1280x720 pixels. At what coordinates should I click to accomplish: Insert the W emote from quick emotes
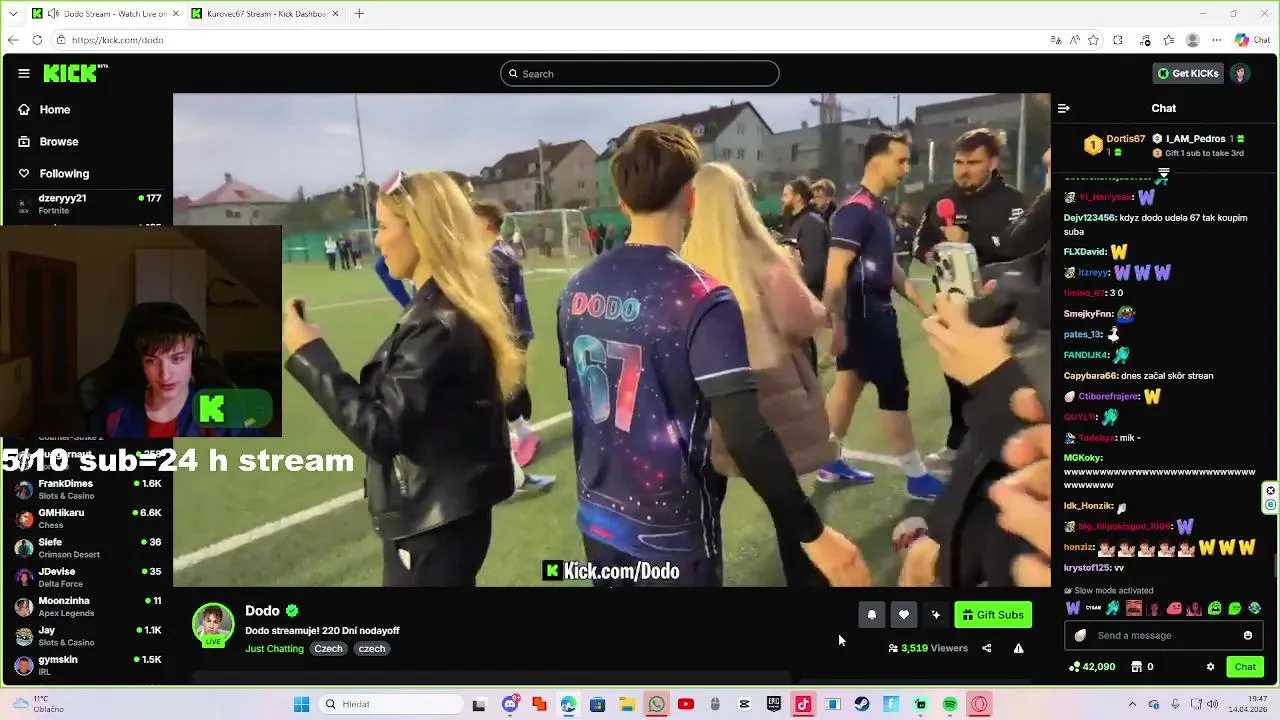[1073, 608]
